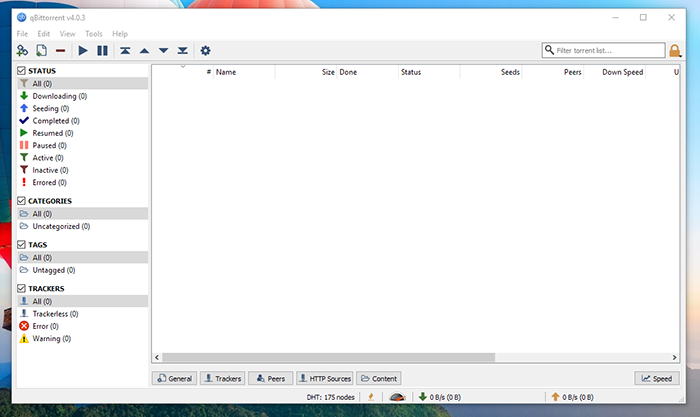700x417 pixels.
Task: Select All (0) under Categories
Action: coord(83,214)
